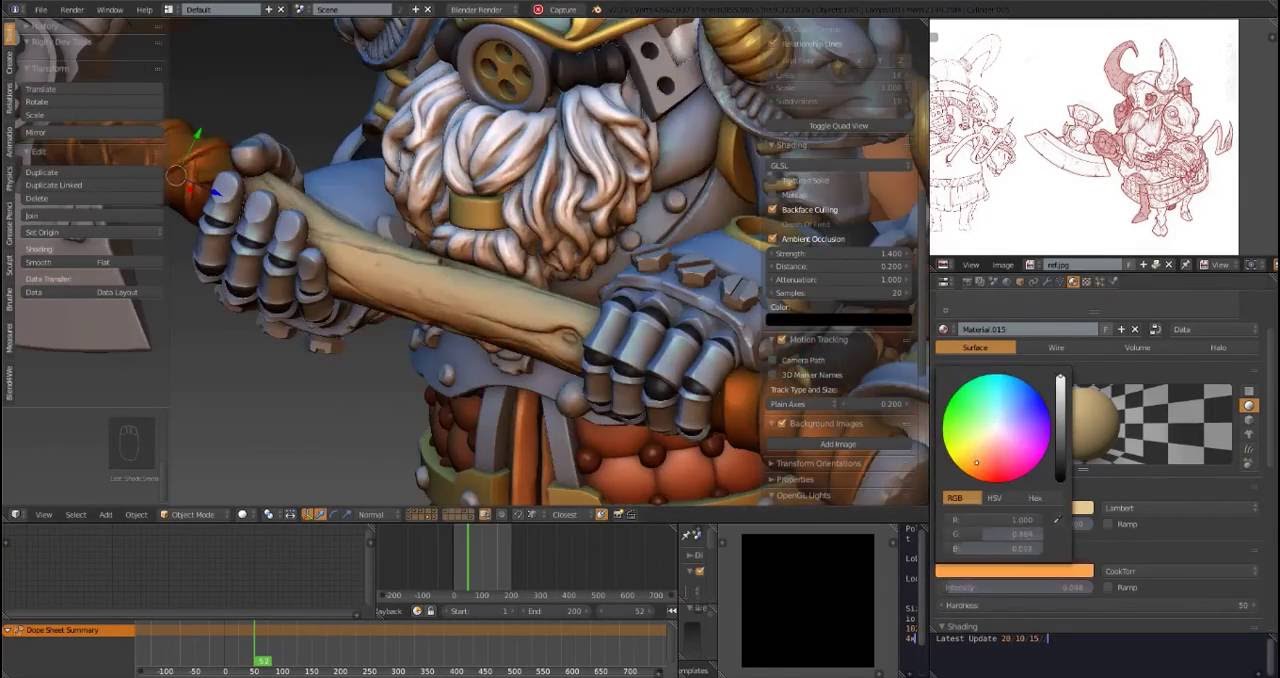
Task: Open 3D viewport Select menu
Action: pyautogui.click(x=76, y=515)
